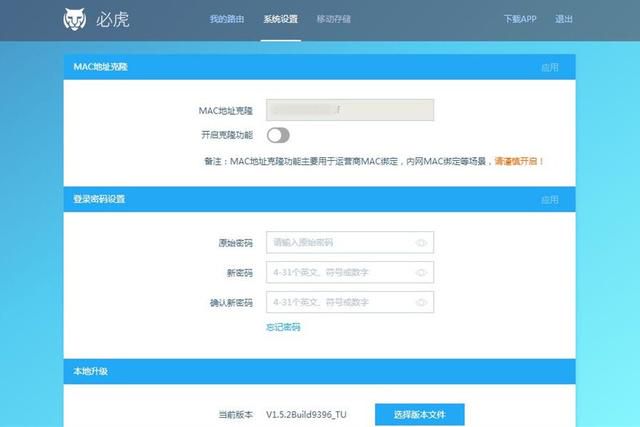This screenshot has width=640, height=427.
Task: Select version text V1.5.2Build9396_TU
Action: pos(306,415)
